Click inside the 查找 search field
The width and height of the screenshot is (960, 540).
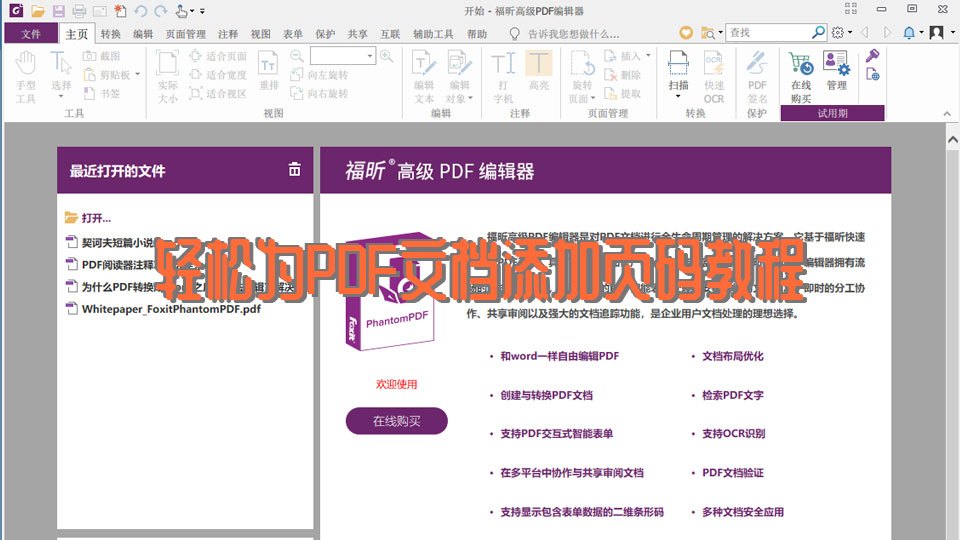[768, 32]
